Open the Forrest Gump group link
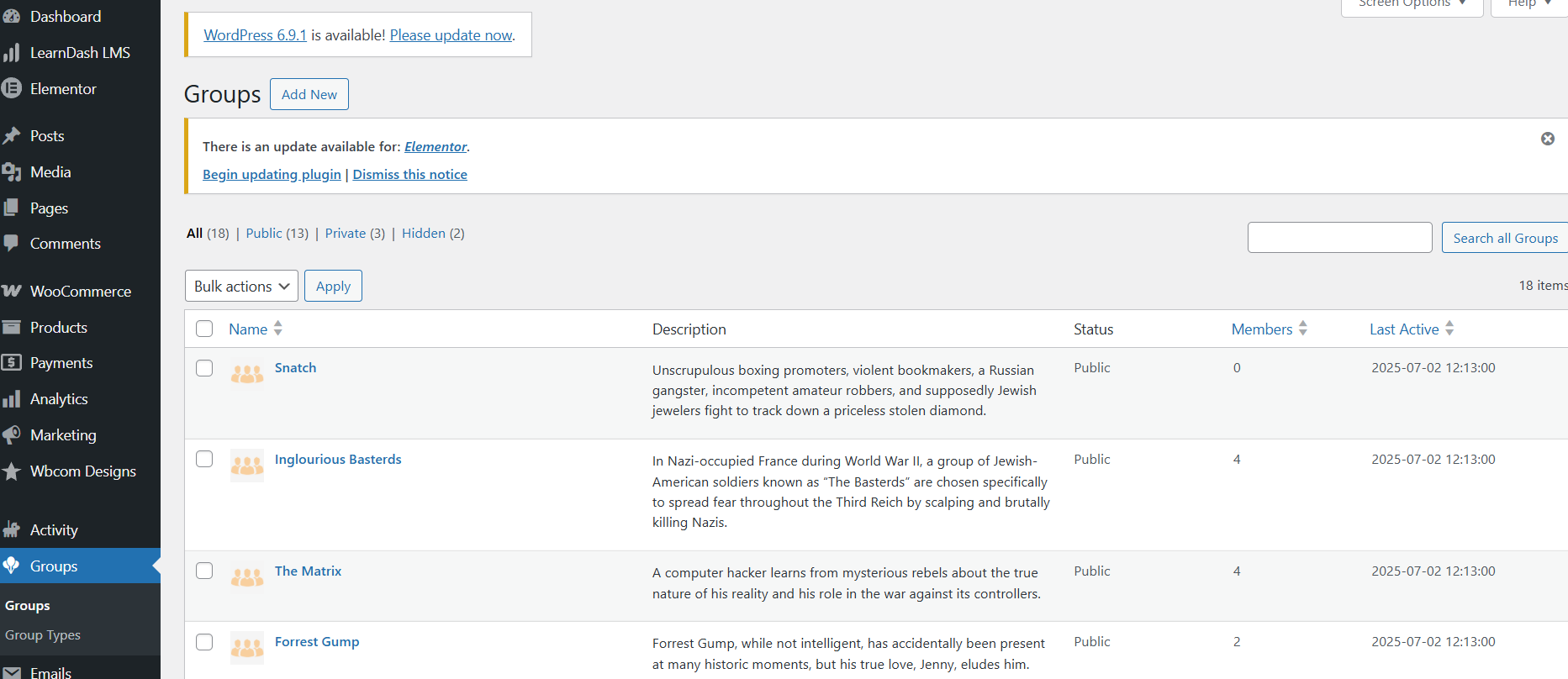Screen dimensions: 1568x679 (317, 641)
